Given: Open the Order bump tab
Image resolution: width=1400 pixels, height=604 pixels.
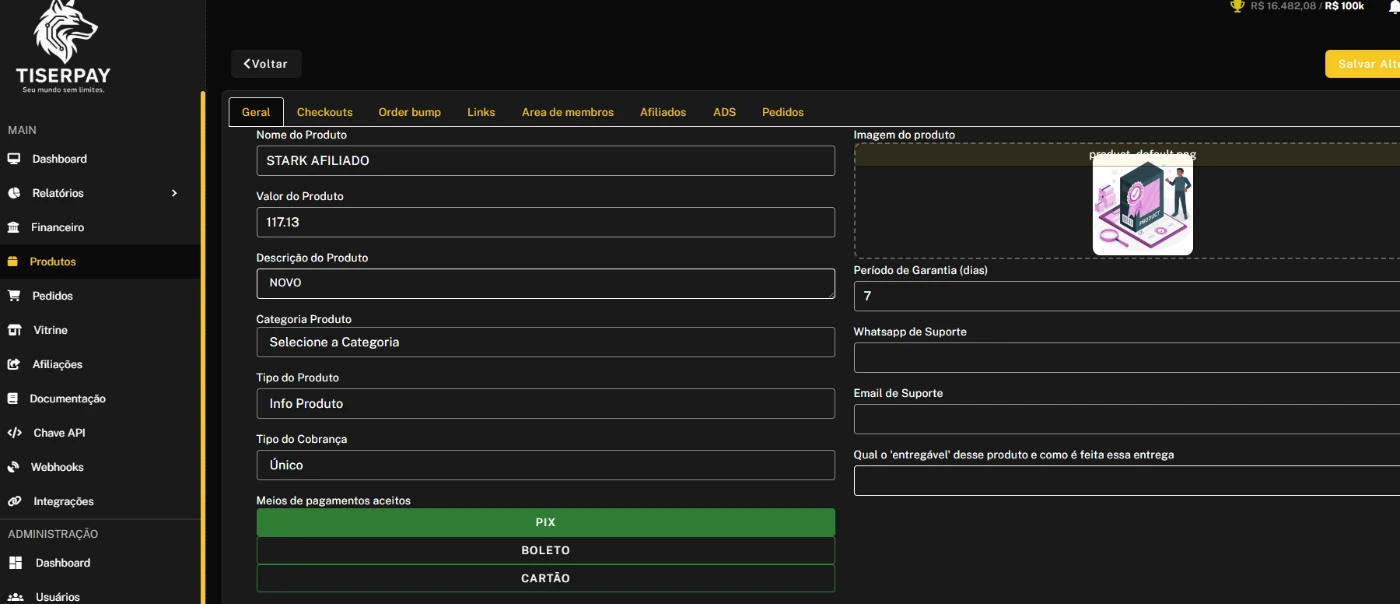Looking at the screenshot, I should [409, 112].
